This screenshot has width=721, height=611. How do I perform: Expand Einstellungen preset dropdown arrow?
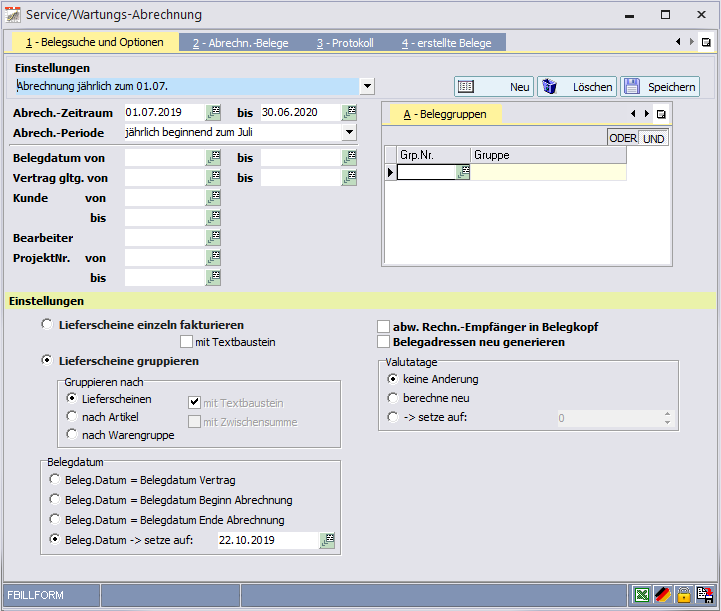[x=367, y=86]
